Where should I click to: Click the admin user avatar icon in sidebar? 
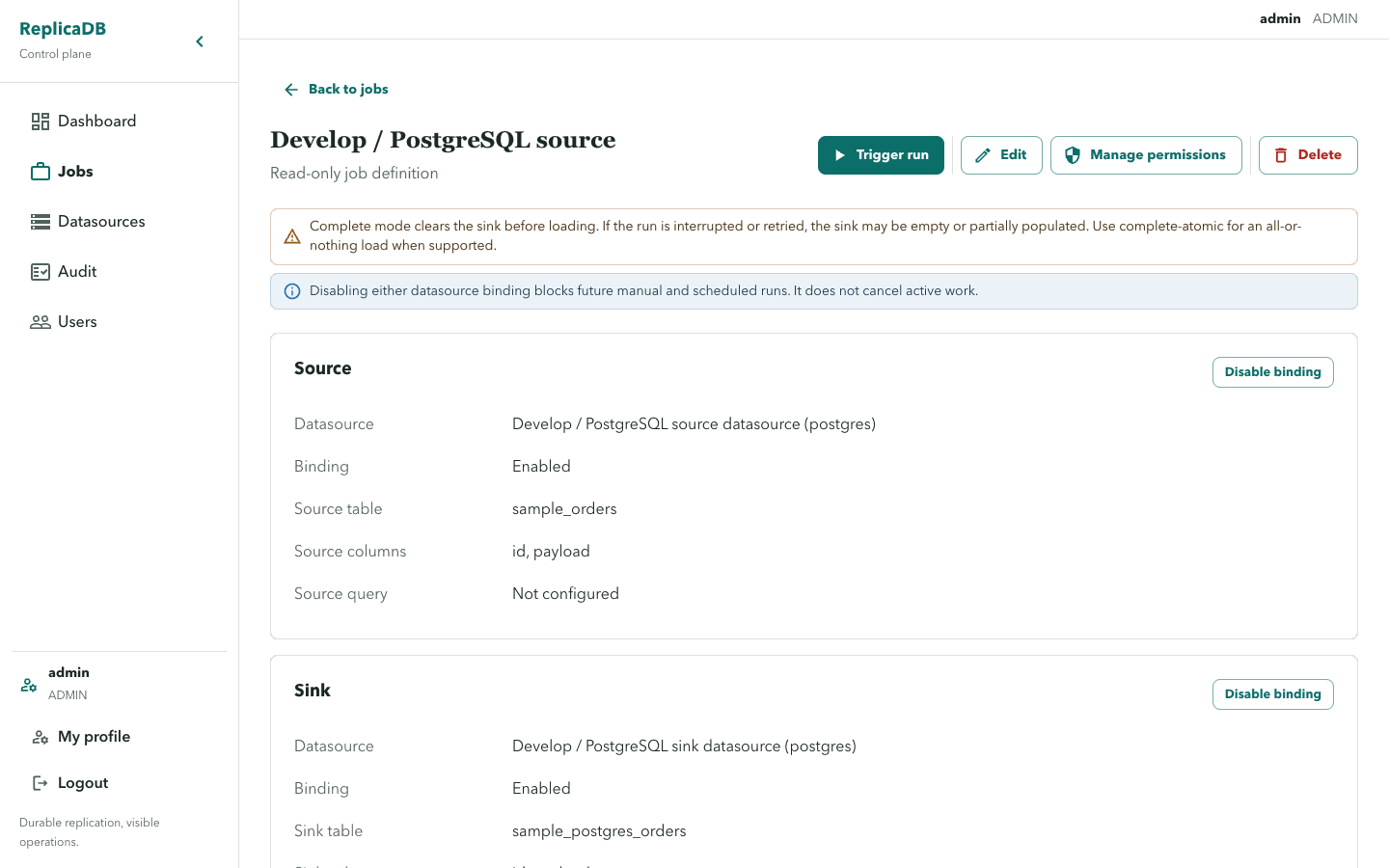pyautogui.click(x=29, y=685)
